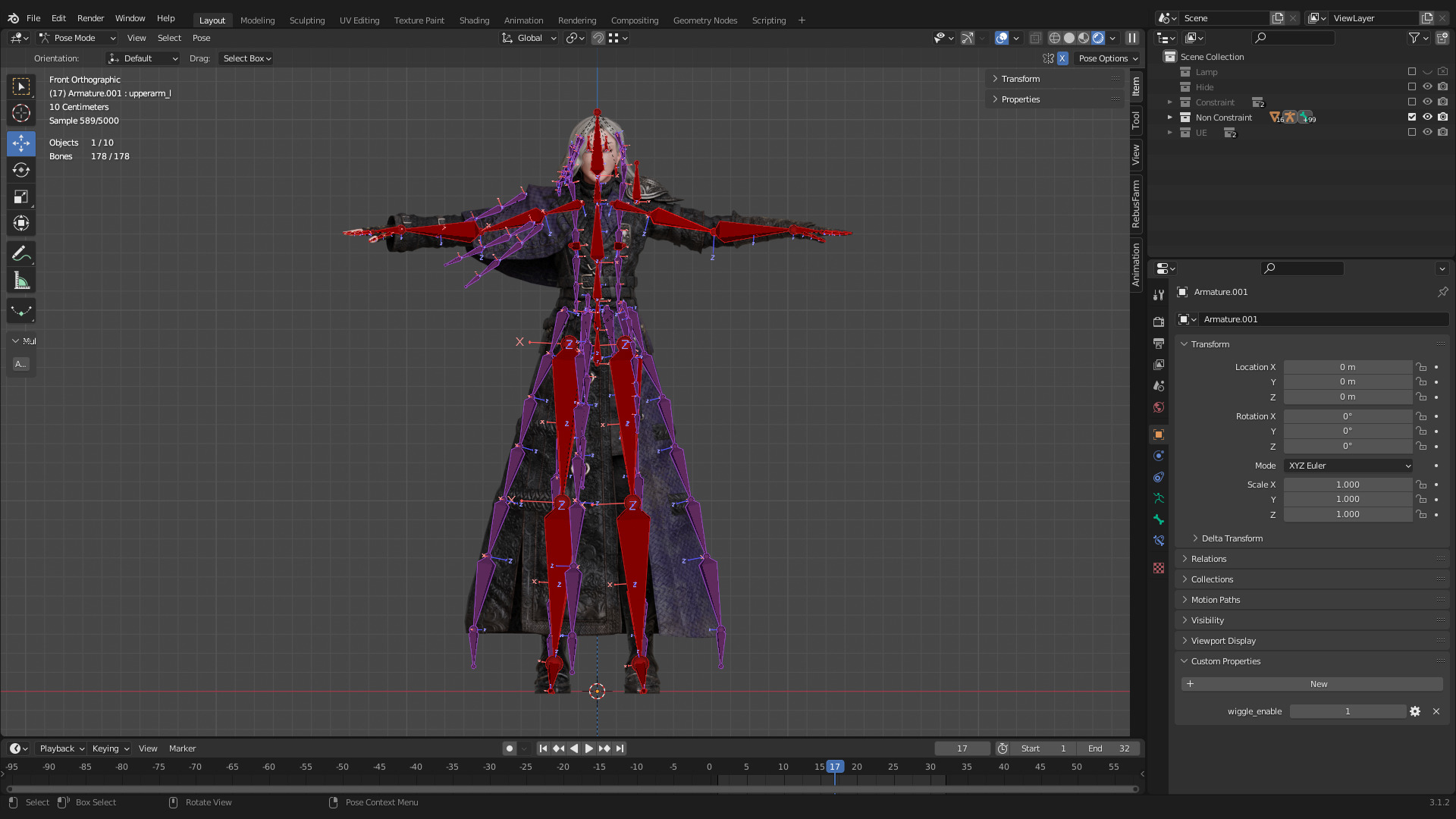Toggle Lamp collection exclude checkbox
This screenshot has height=819, width=1456.
[1412, 71]
